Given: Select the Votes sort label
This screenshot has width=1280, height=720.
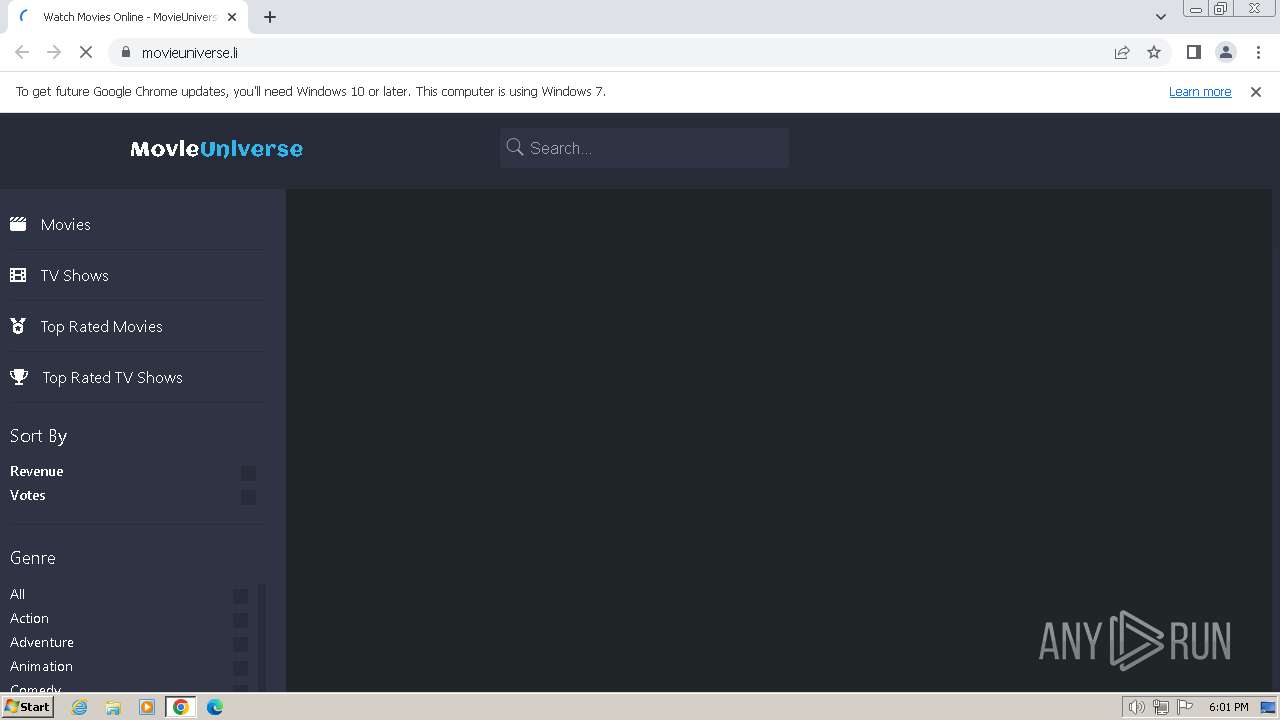Looking at the screenshot, I should [x=27, y=495].
